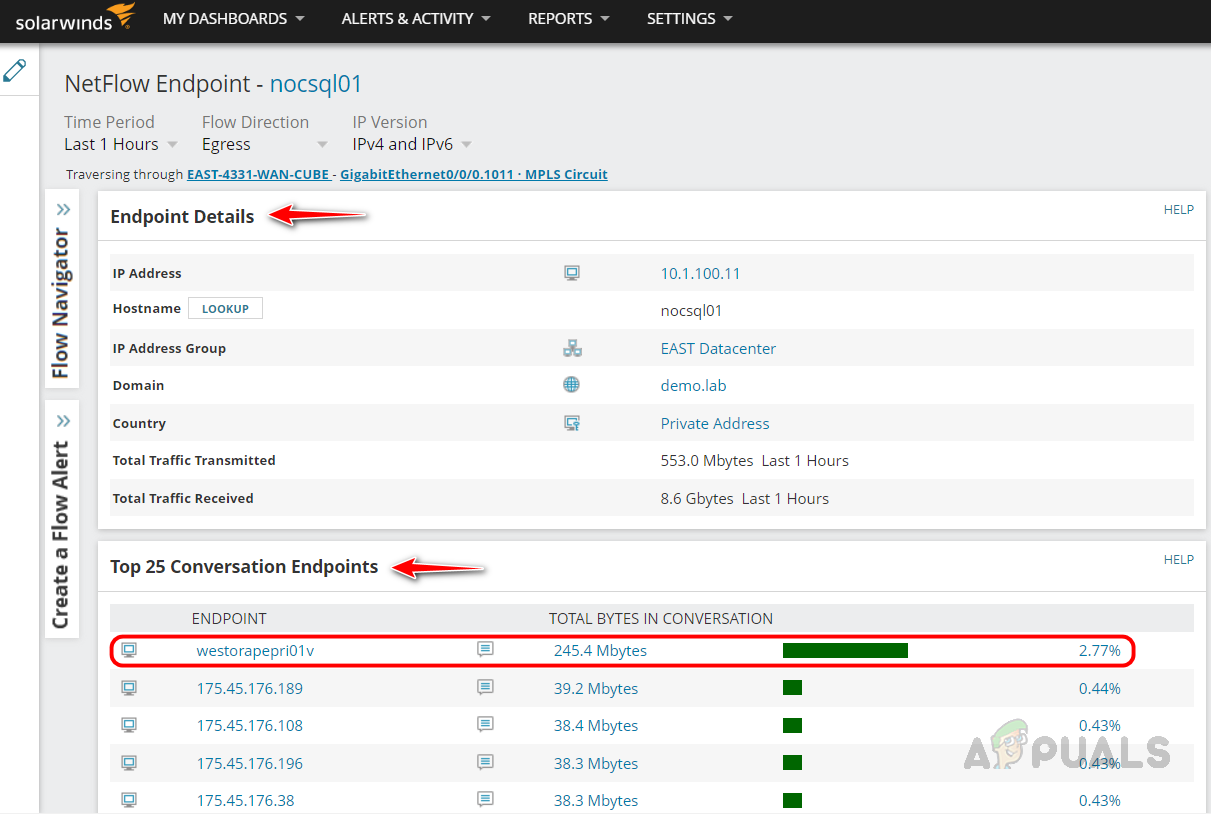
Task: Click the endpoint icon for 175.45.176.196
Action: (129, 763)
